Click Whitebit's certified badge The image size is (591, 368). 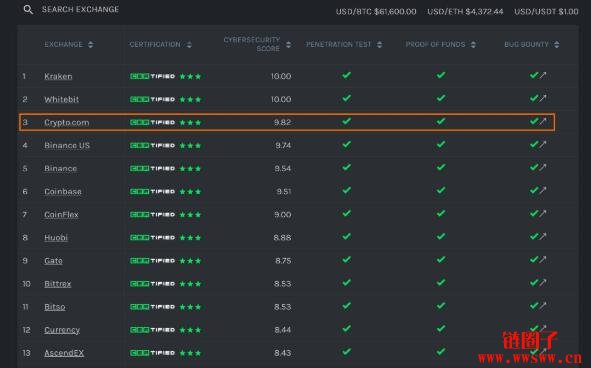(x=152, y=100)
